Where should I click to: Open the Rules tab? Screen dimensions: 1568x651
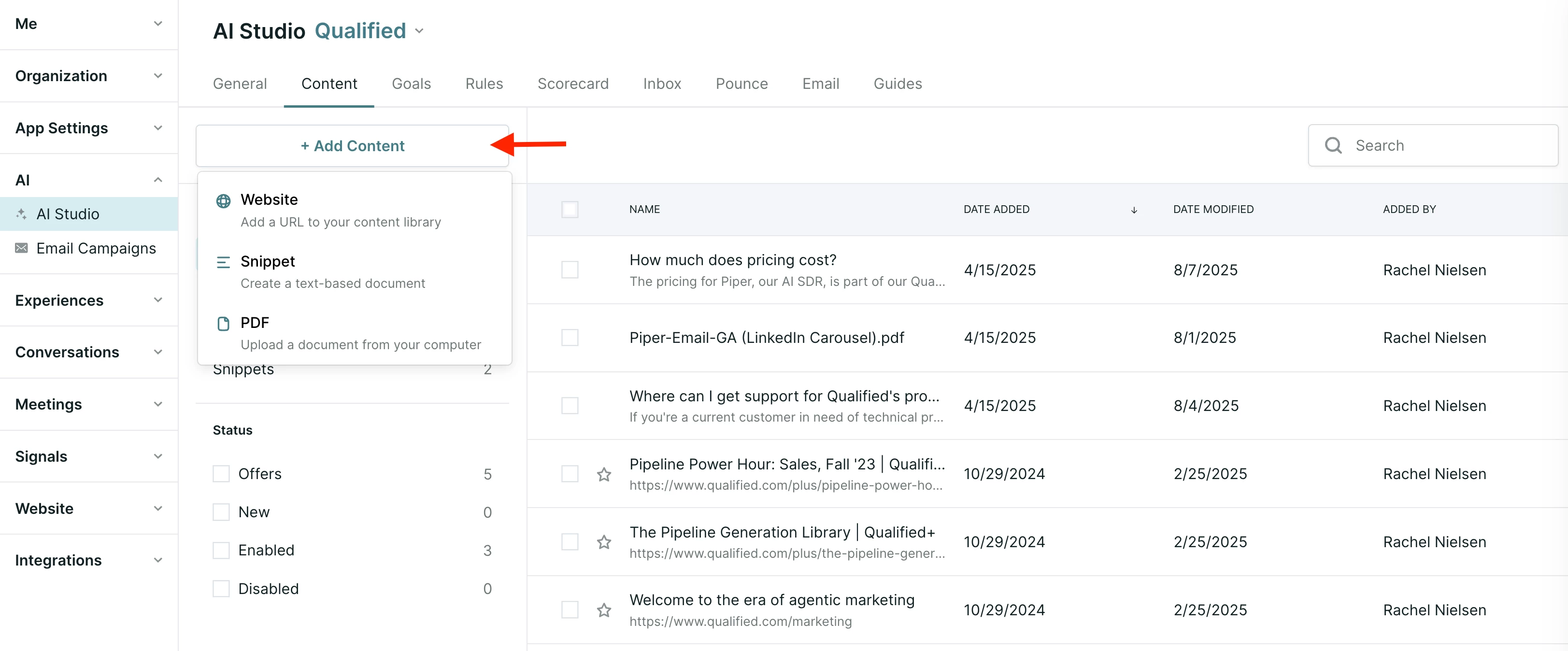point(484,84)
